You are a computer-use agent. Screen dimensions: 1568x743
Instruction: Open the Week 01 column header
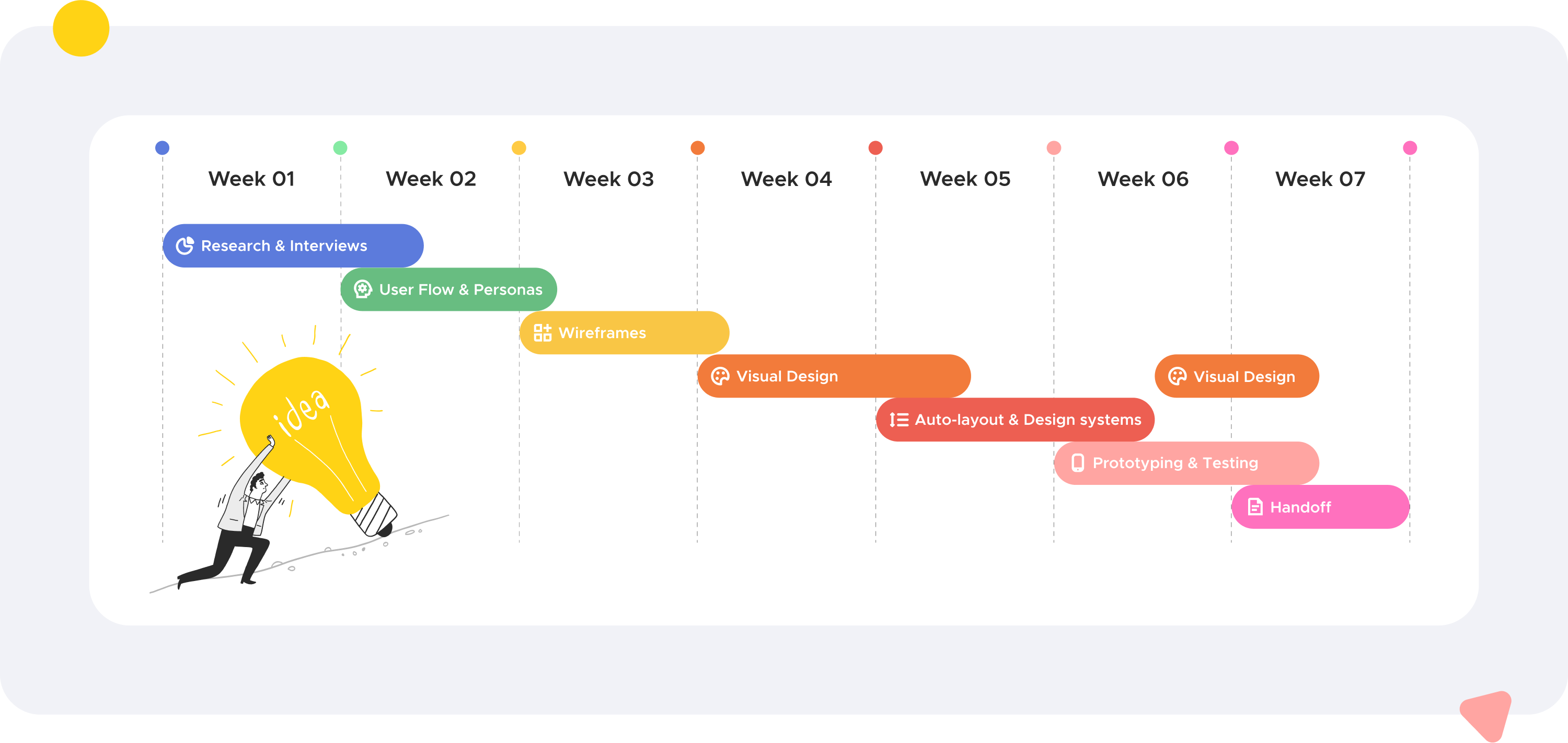251,179
